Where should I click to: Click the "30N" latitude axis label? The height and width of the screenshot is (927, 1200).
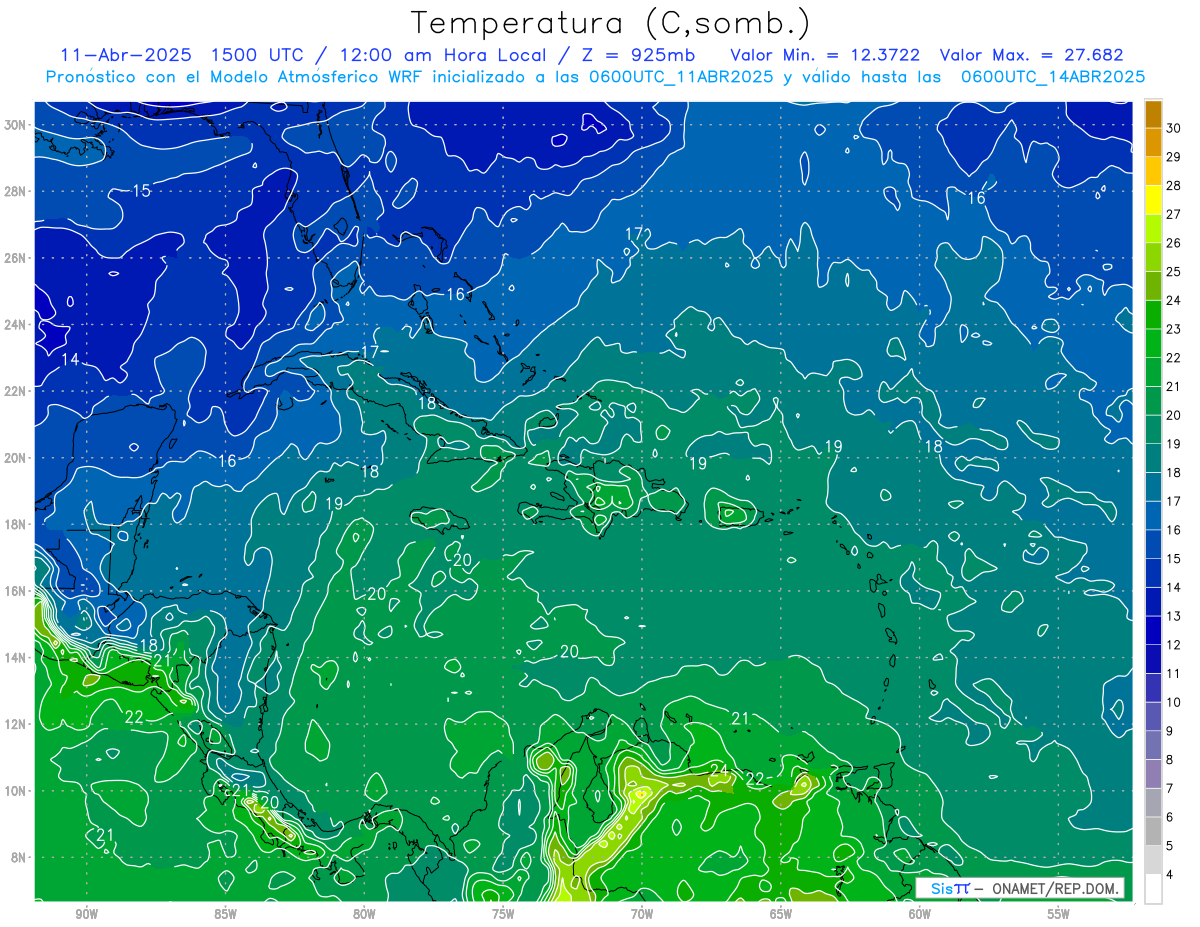pyautogui.click(x=17, y=125)
